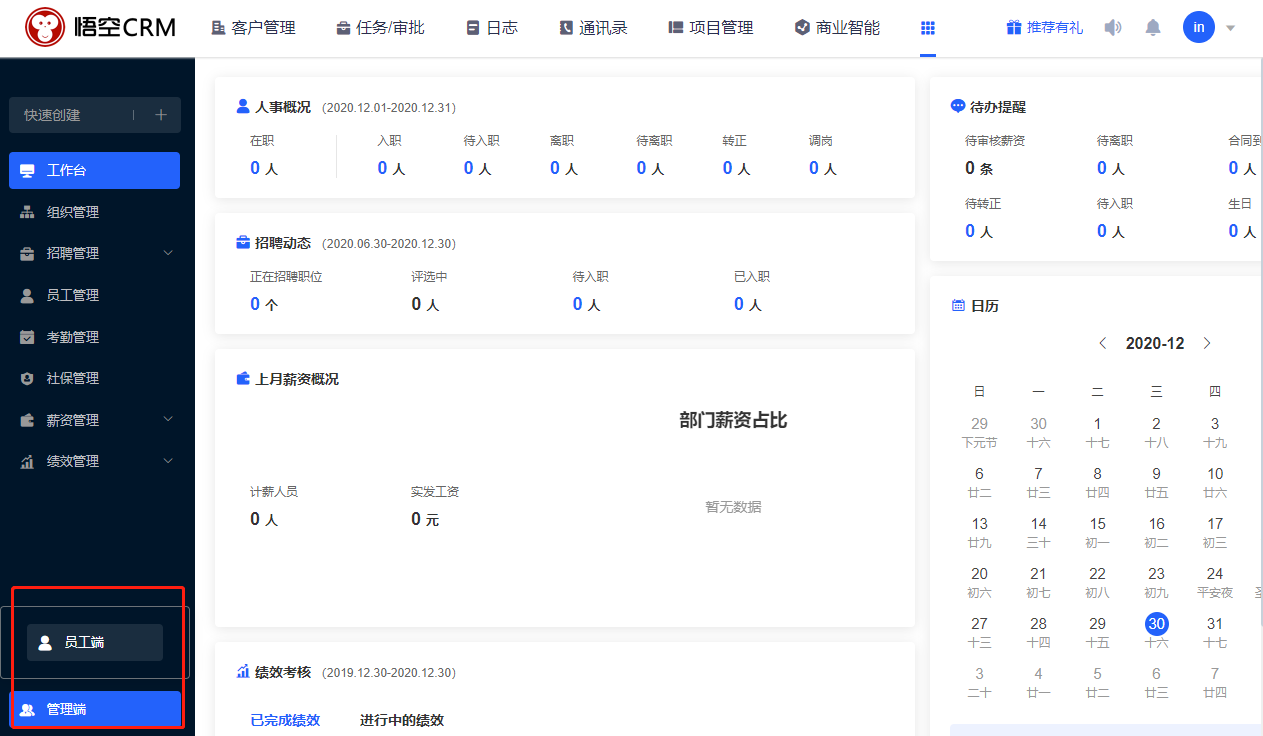Expand the 薪资管理 chevron
Viewport: 1263px width, 736px height.
tap(168, 419)
